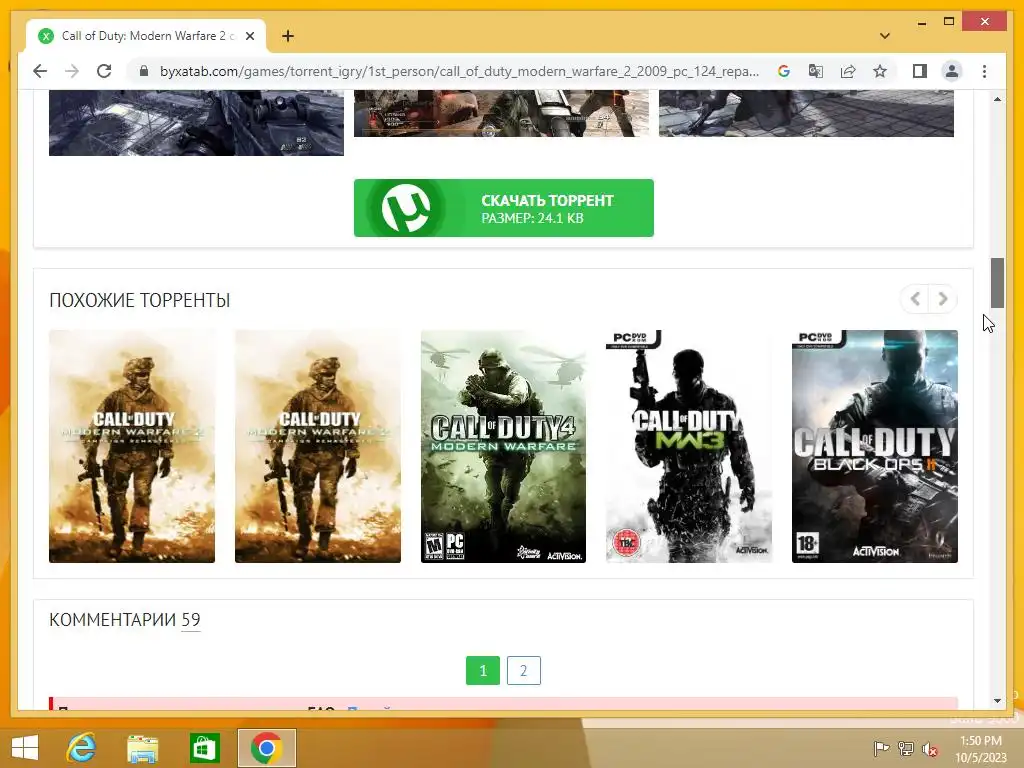Open the middle gameplay screenshot
1024x768 pixels.
pyautogui.click(x=502, y=114)
